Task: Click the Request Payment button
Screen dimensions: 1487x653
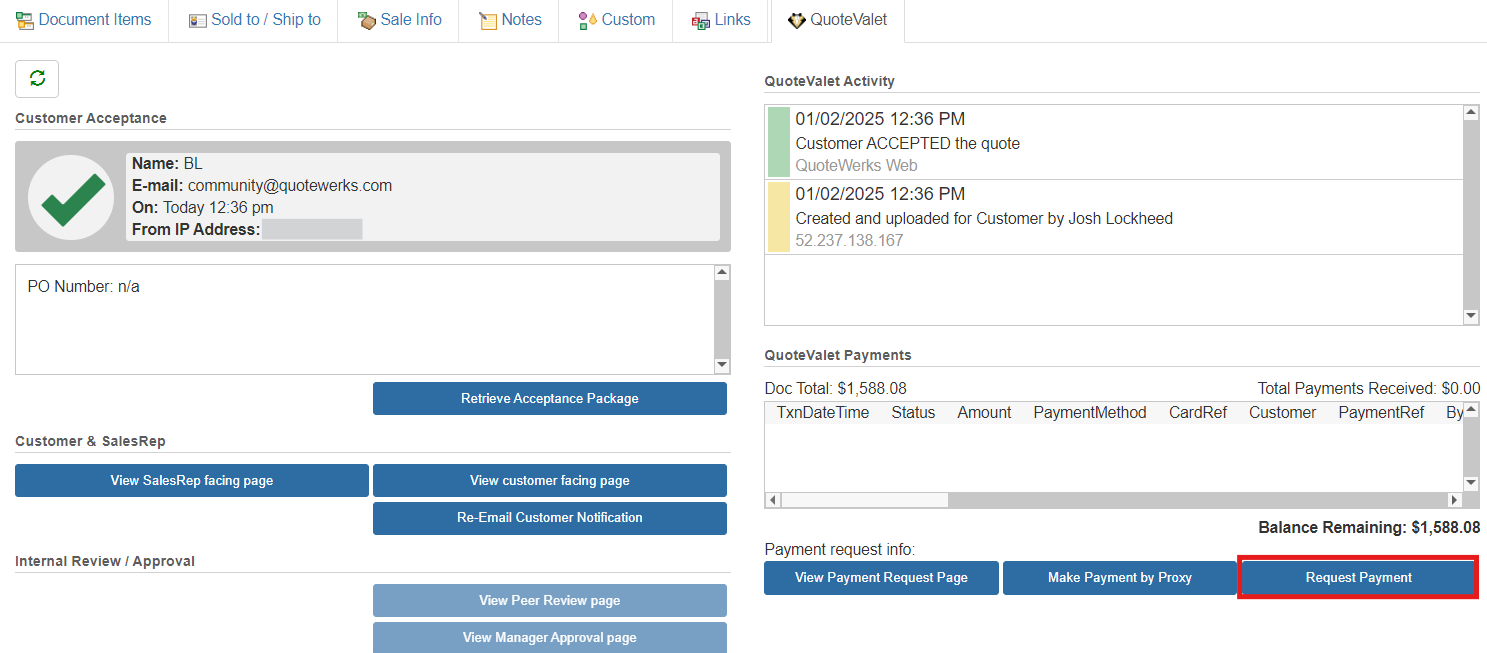Action: 1358,577
